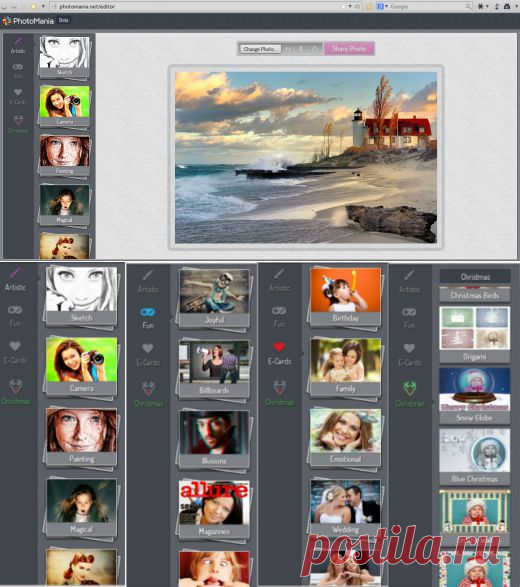Viewport: 520px width, 587px height.
Task: Click the Artistic brush icon beside the Joyful effect
Action: click(x=148, y=275)
